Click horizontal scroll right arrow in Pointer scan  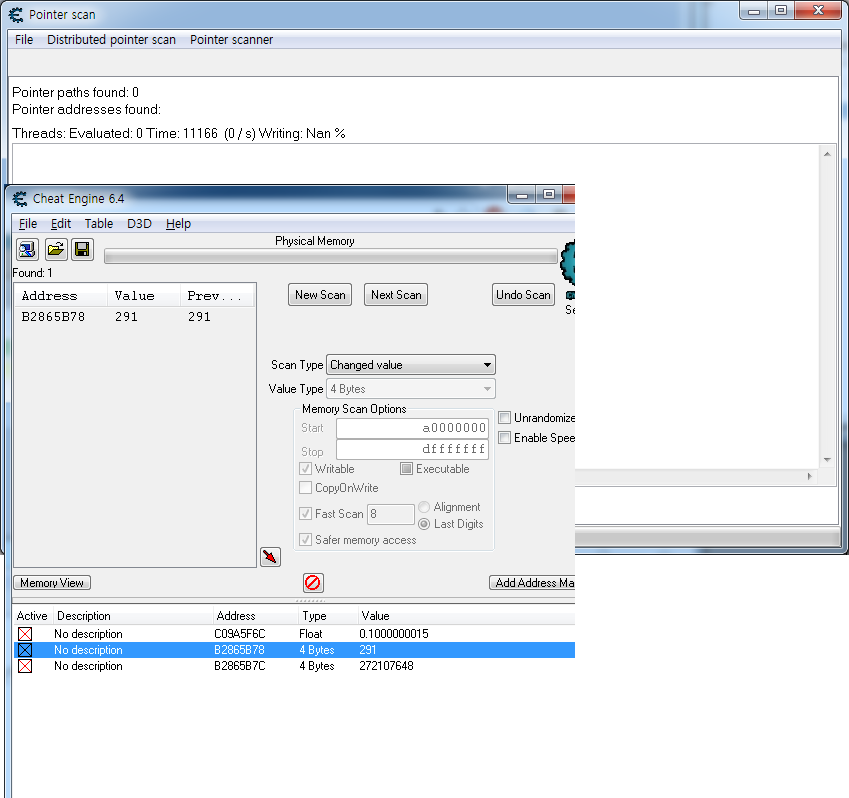click(810, 476)
